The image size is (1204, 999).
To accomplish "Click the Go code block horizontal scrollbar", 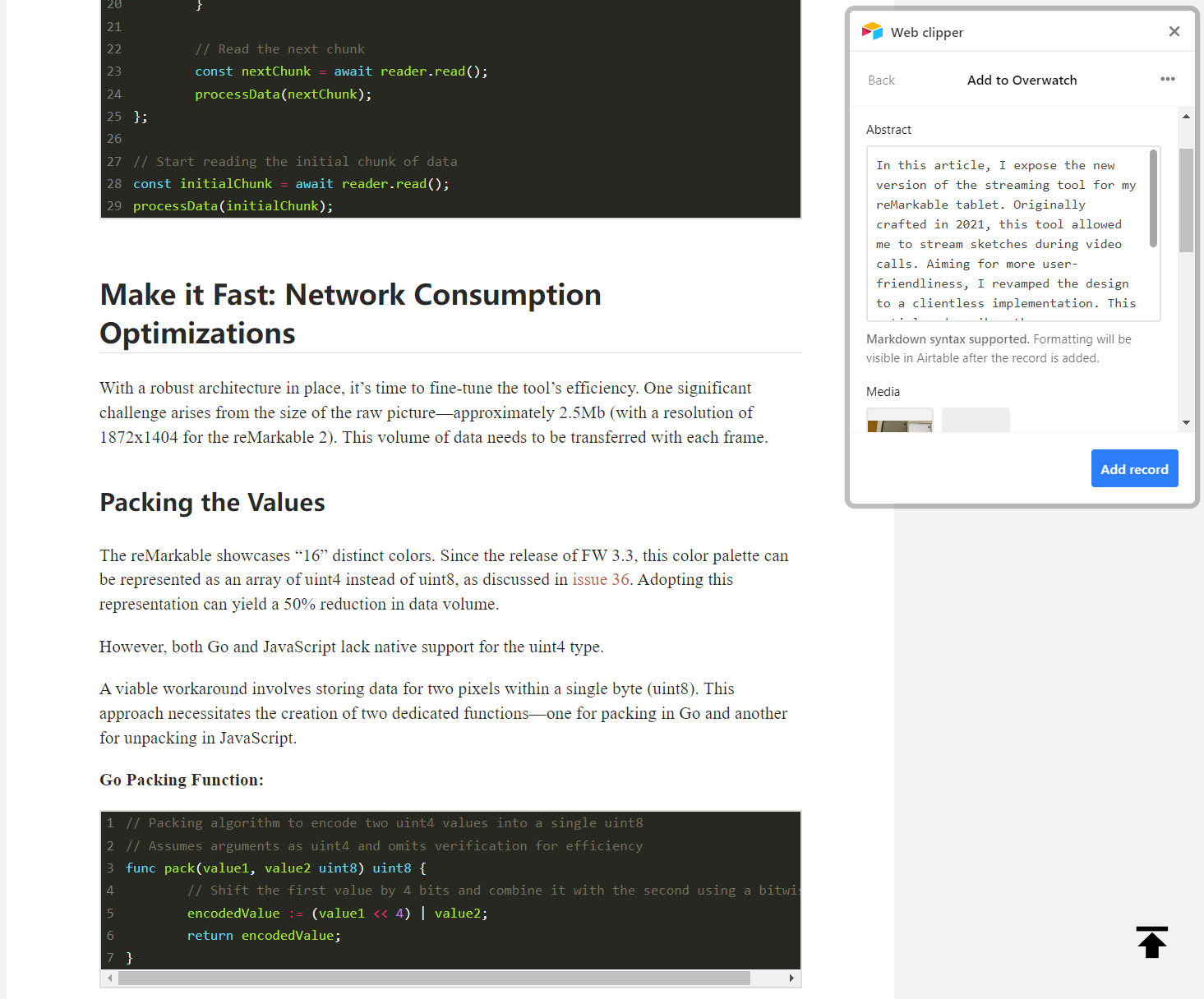I will (x=434, y=978).
